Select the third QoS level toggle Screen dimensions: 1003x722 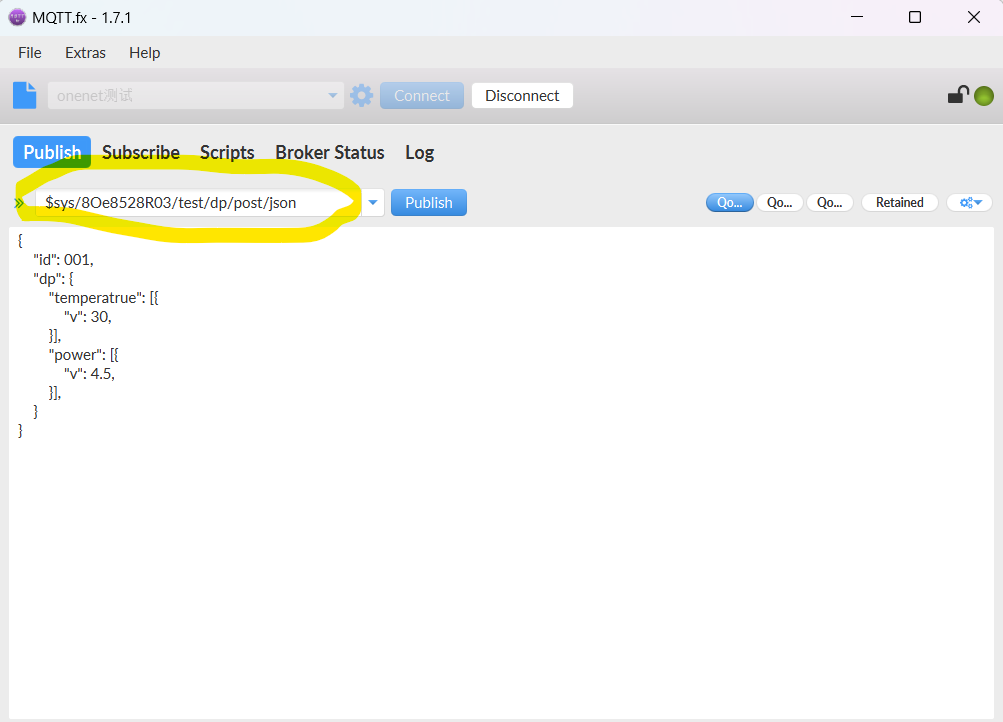click(830, 203)
